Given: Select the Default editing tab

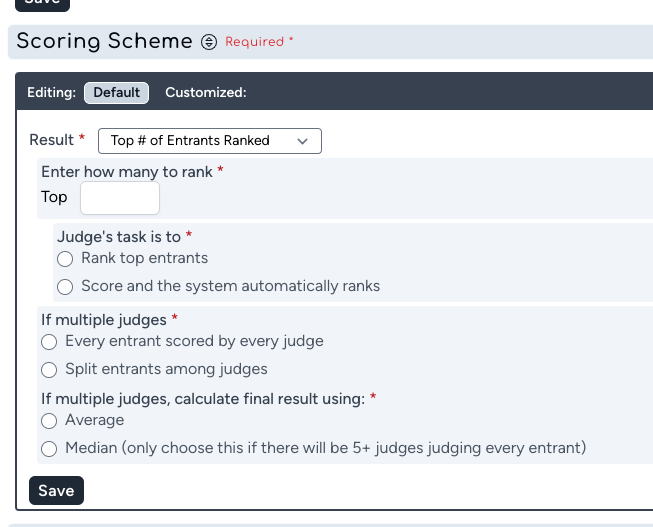Looking at the screenshot, I should 117,92.
